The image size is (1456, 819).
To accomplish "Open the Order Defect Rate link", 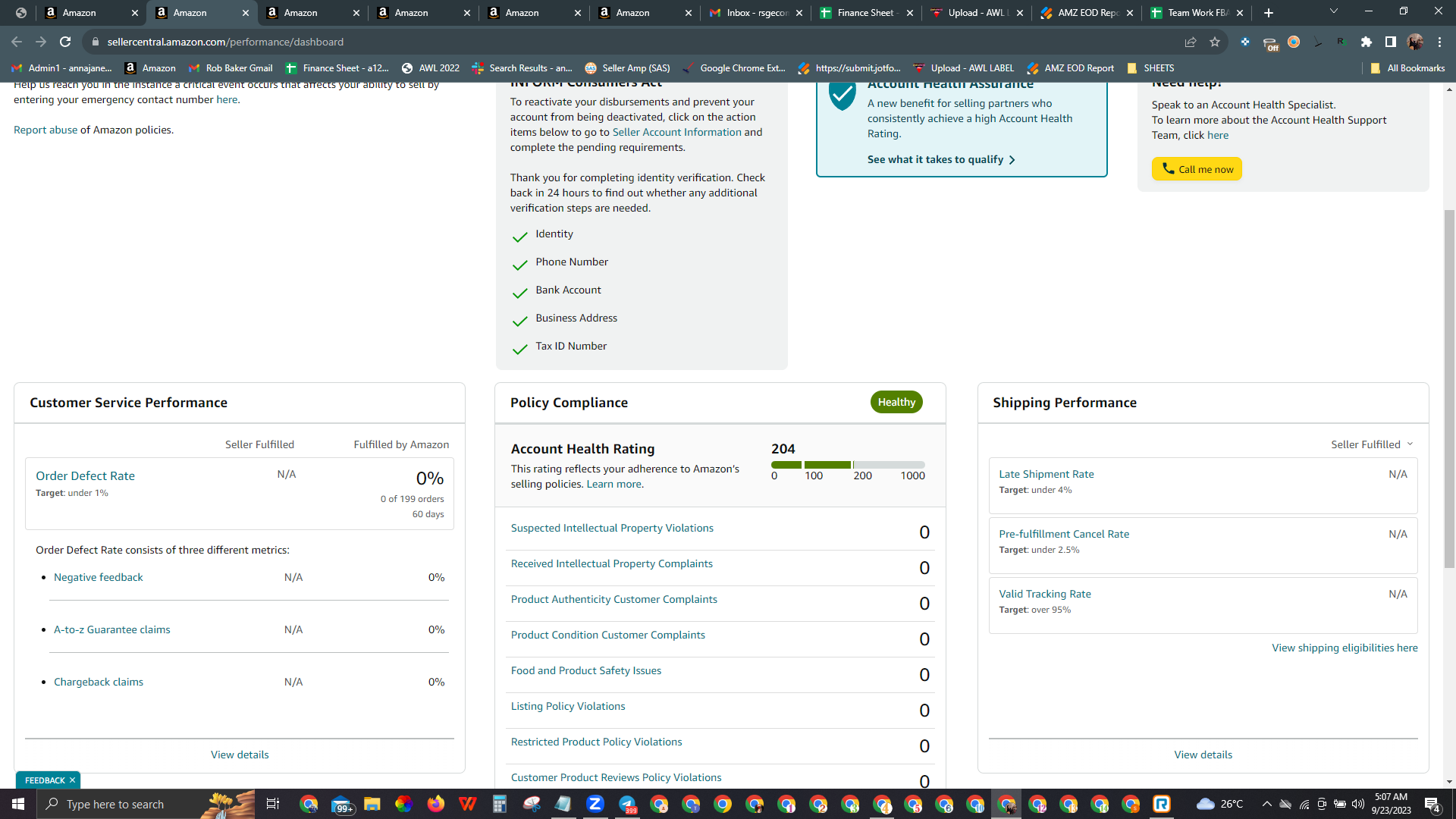I will click(x=85, y=476).
